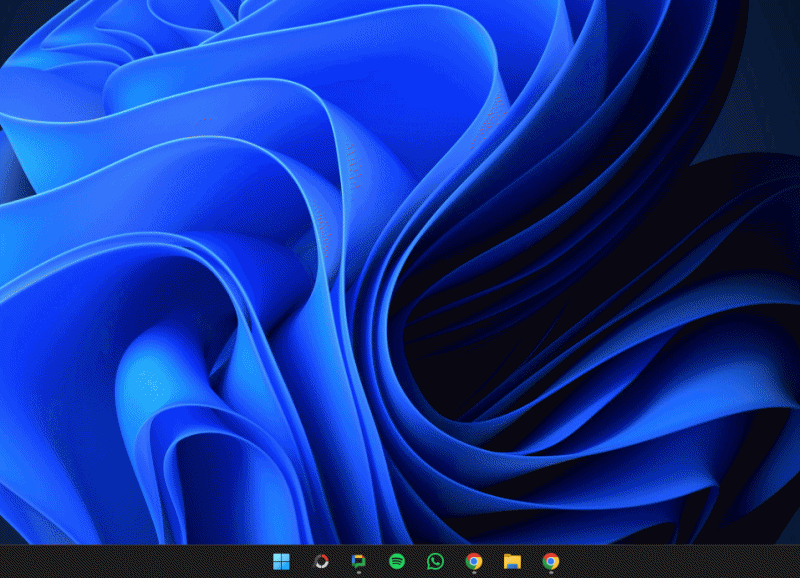Open the Windows Start menu

[x=281, y=561]
